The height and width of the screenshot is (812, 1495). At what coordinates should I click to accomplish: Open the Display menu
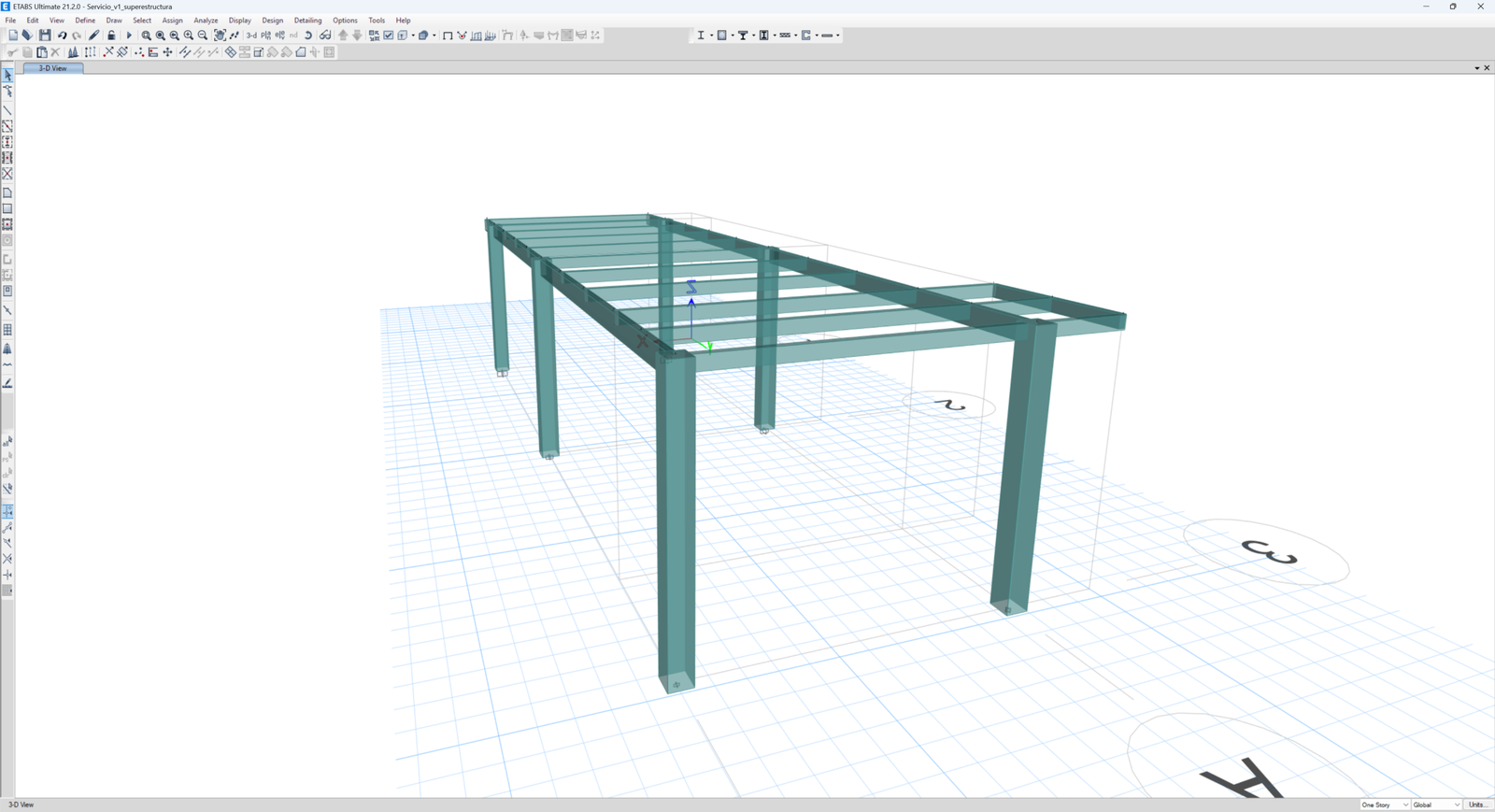point(240,21)
